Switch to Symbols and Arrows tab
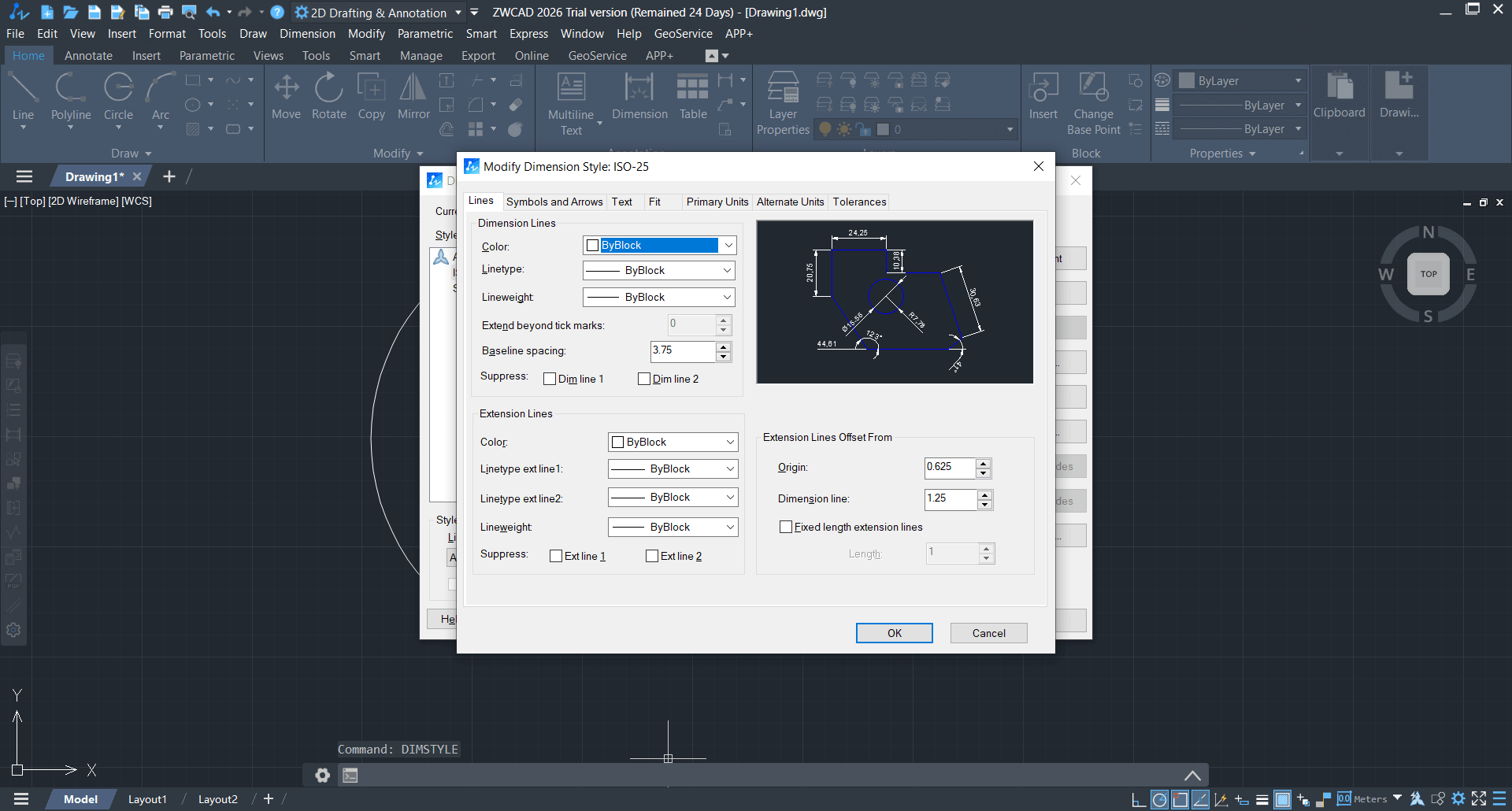The image size is (1512, 811). coord(554,202)
